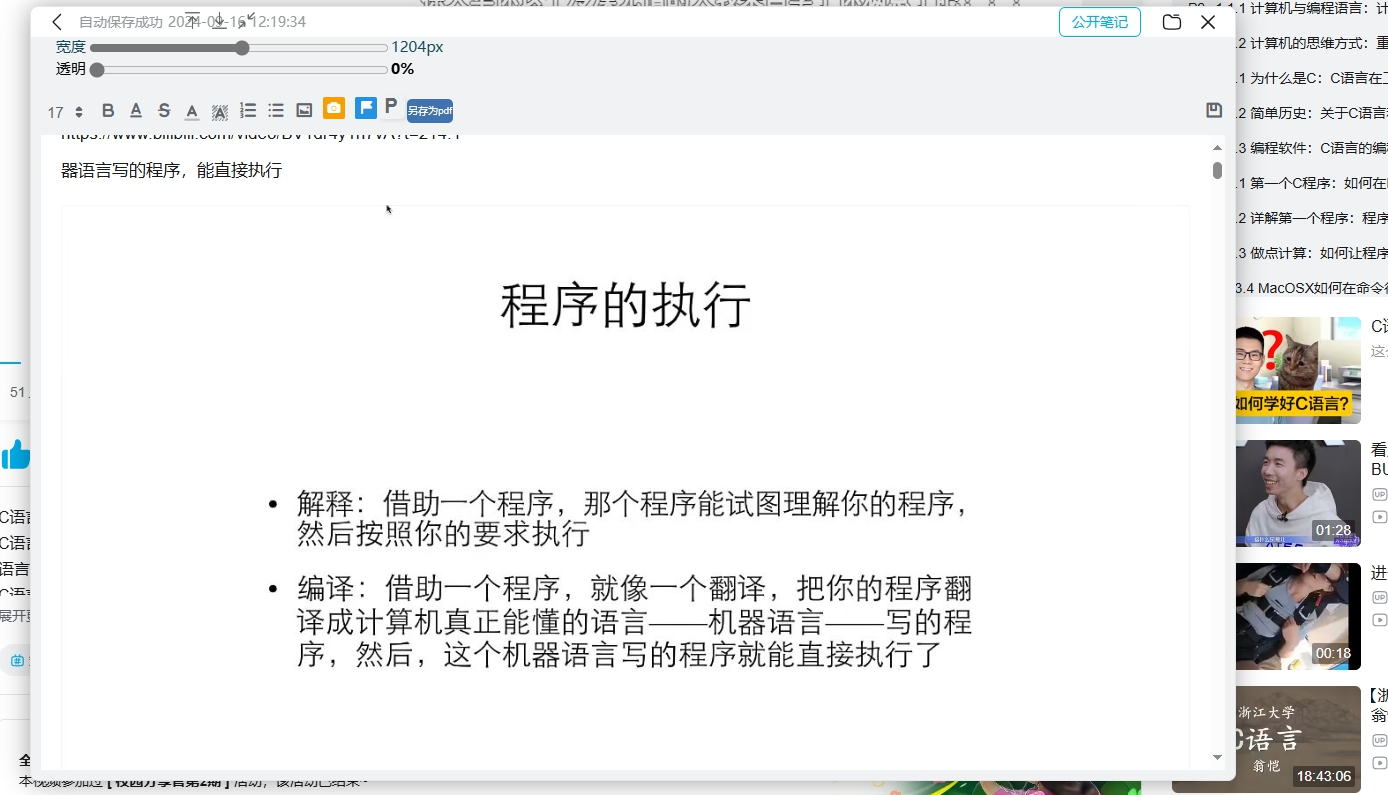Apply underline formatting to text
Viewport: 1388px width, 795px height.
coord(136,111)
